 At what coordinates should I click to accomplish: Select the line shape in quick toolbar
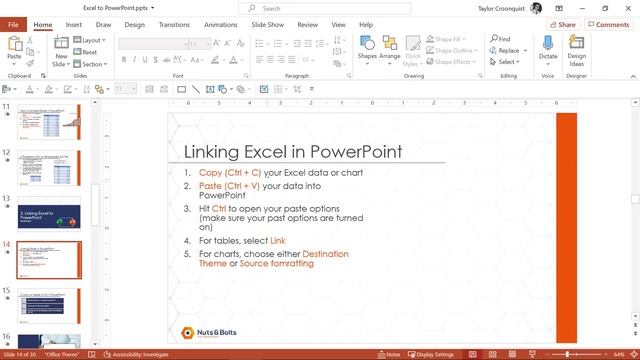[x=196, y=89]
